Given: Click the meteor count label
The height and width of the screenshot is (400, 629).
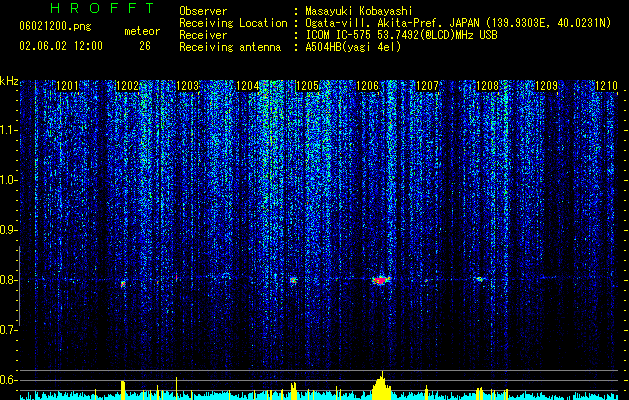Looking at the screenshot, I should coord(142,31).
